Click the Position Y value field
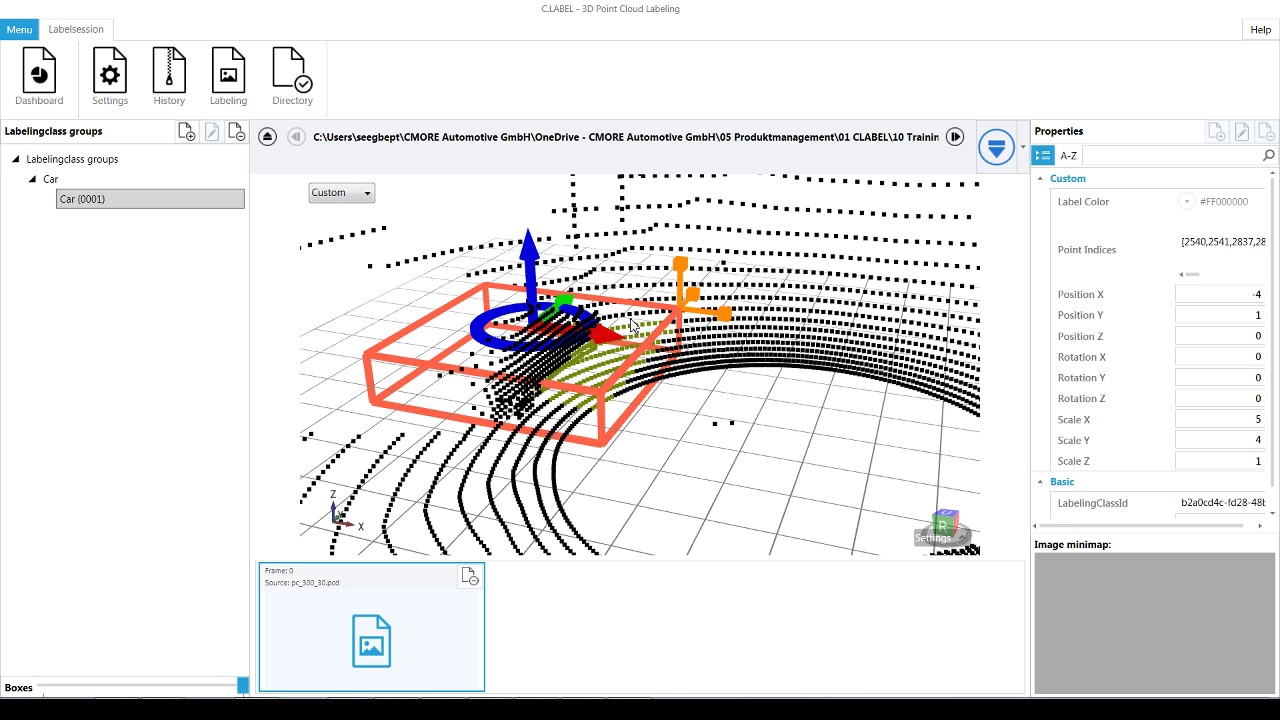This screenshot has width=1280, height=720. pyautogui.click(x=1220, y=315)
